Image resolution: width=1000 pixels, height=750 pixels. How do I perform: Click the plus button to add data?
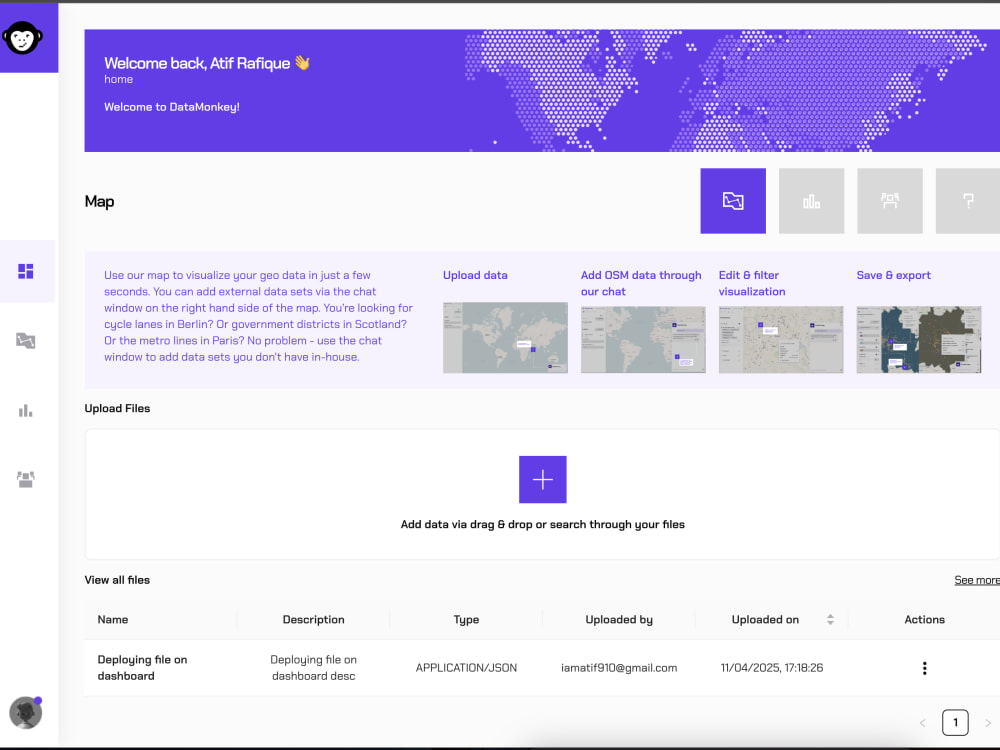click(x=543, y=480)
